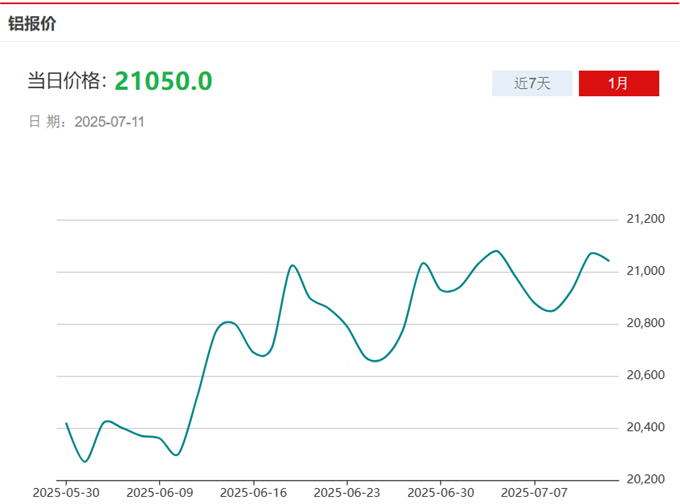Pick the 2025-06-30 x-axis date

coord(440,492)
